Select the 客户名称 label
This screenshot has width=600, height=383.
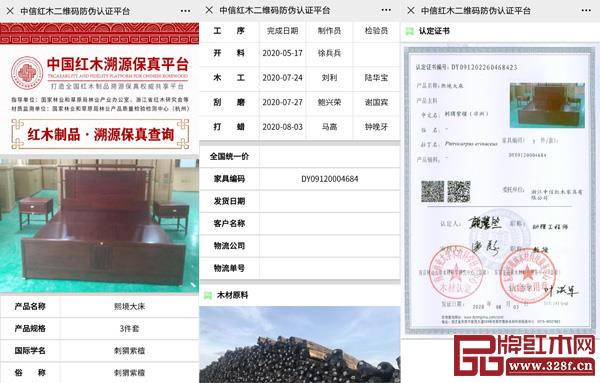229,223
